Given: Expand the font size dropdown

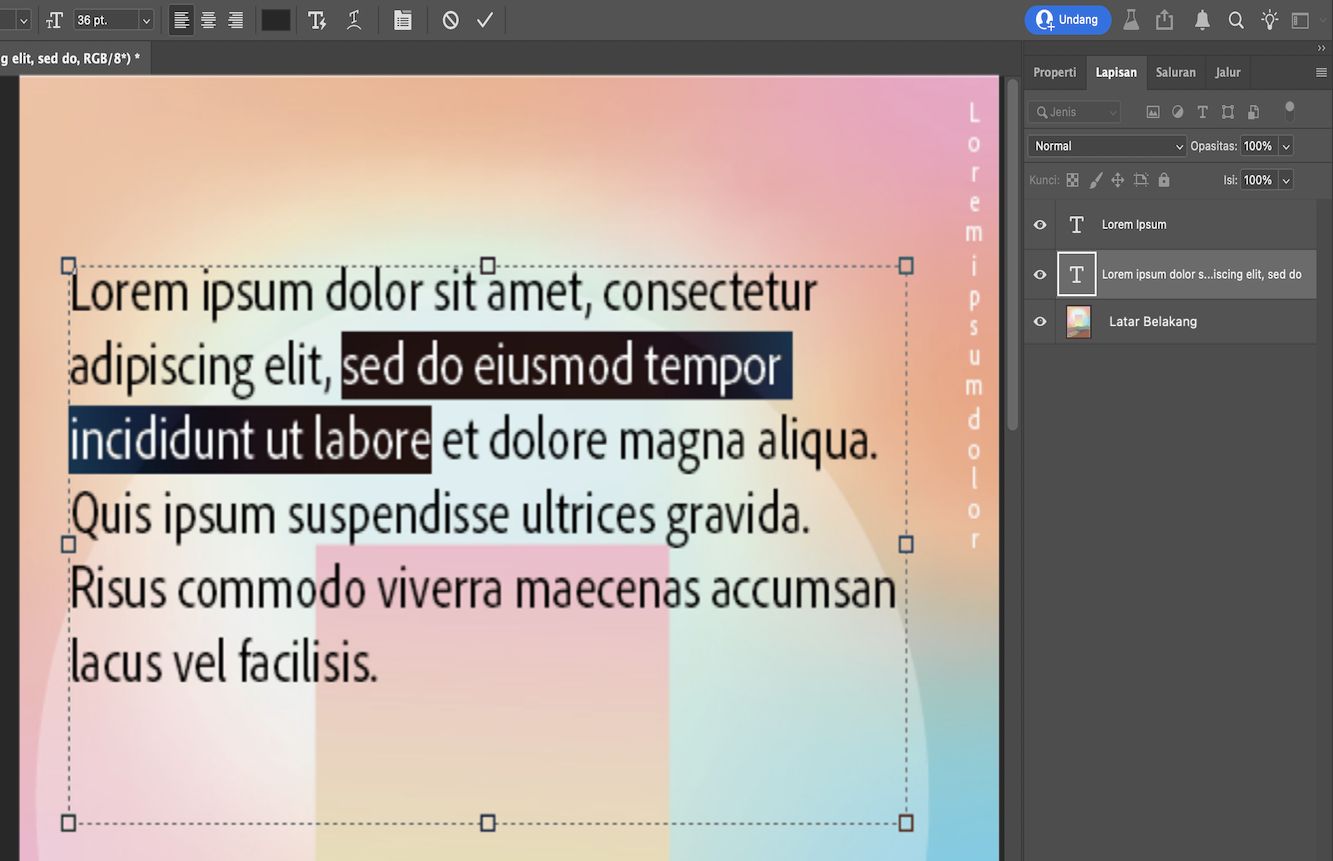Looking at the screenshot, I should (x=146, y=19).
